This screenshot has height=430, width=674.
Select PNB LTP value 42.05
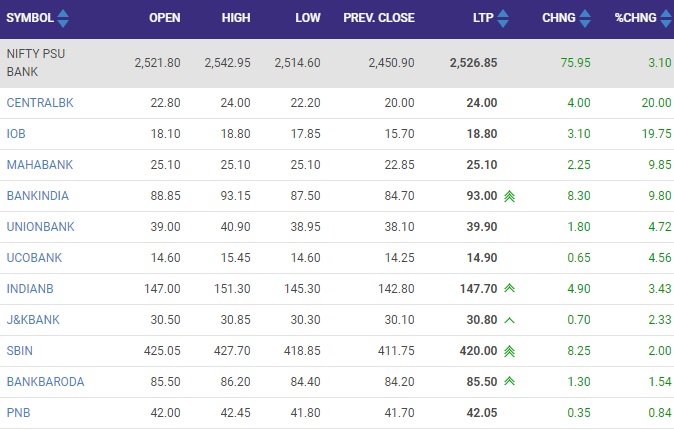(482, 412)
